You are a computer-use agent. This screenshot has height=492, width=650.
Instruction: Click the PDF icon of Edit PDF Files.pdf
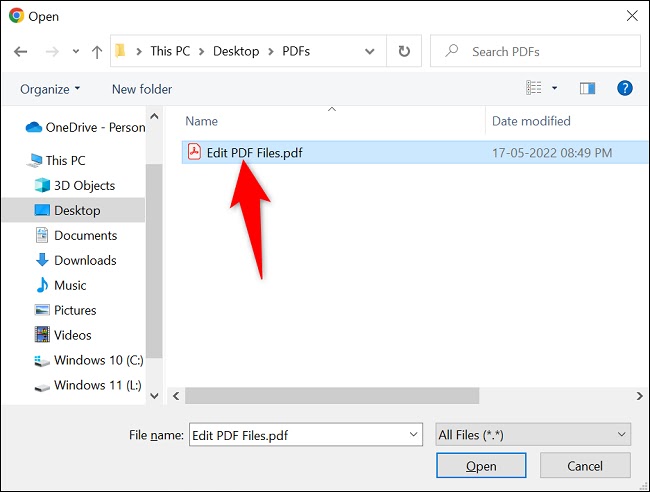194,152
